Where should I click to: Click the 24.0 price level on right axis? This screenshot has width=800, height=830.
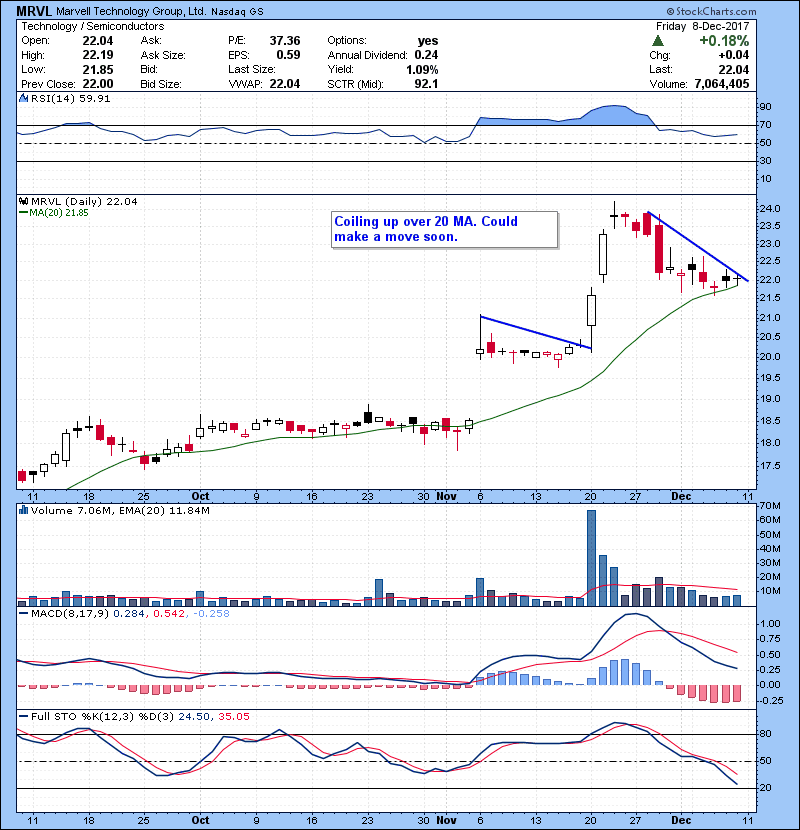pyautogui.click(x=770, y=209)
